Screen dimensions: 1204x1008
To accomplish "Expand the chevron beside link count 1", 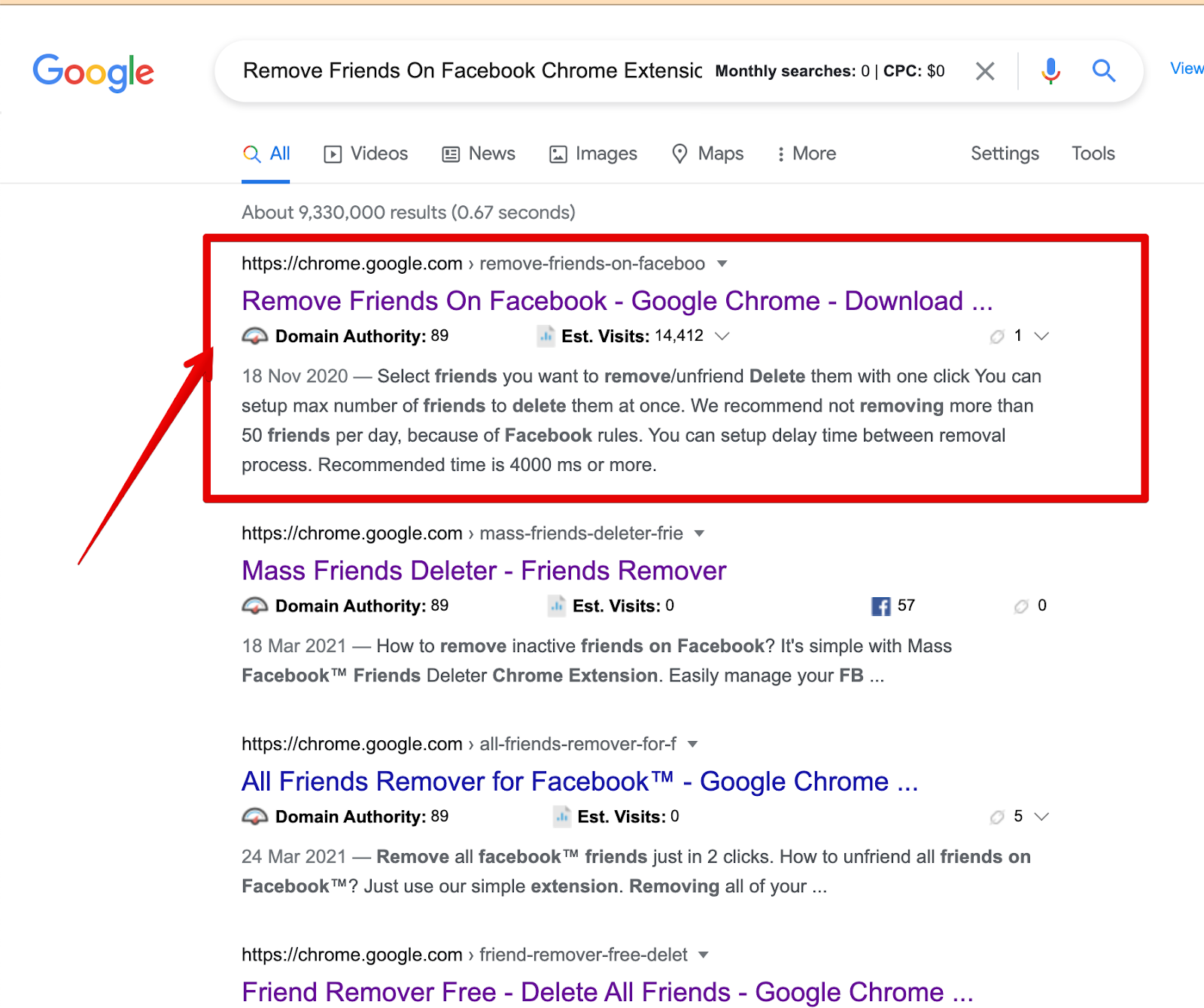I will click(x=1041, y=335).
